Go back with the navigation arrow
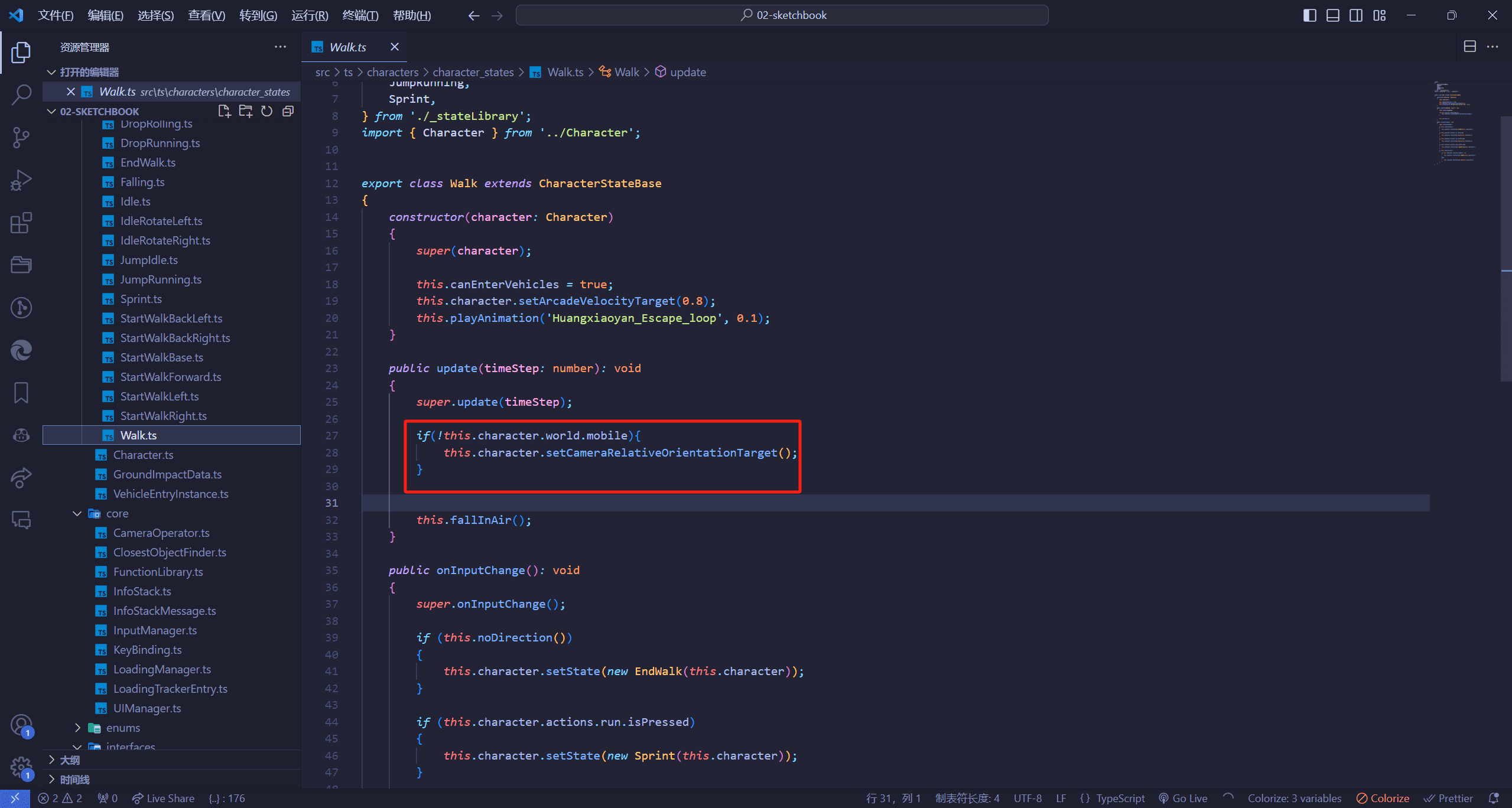 click(x=473, y=15)
